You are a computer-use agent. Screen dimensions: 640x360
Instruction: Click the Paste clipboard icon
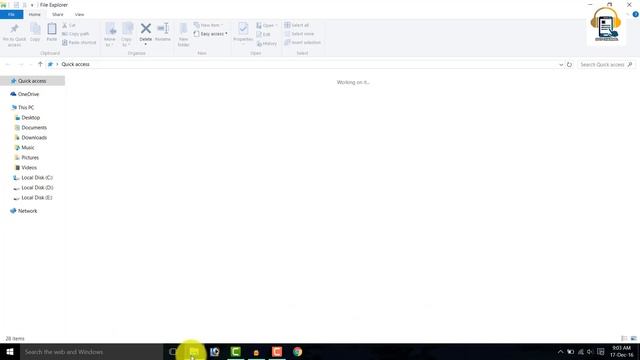point(52,29)
